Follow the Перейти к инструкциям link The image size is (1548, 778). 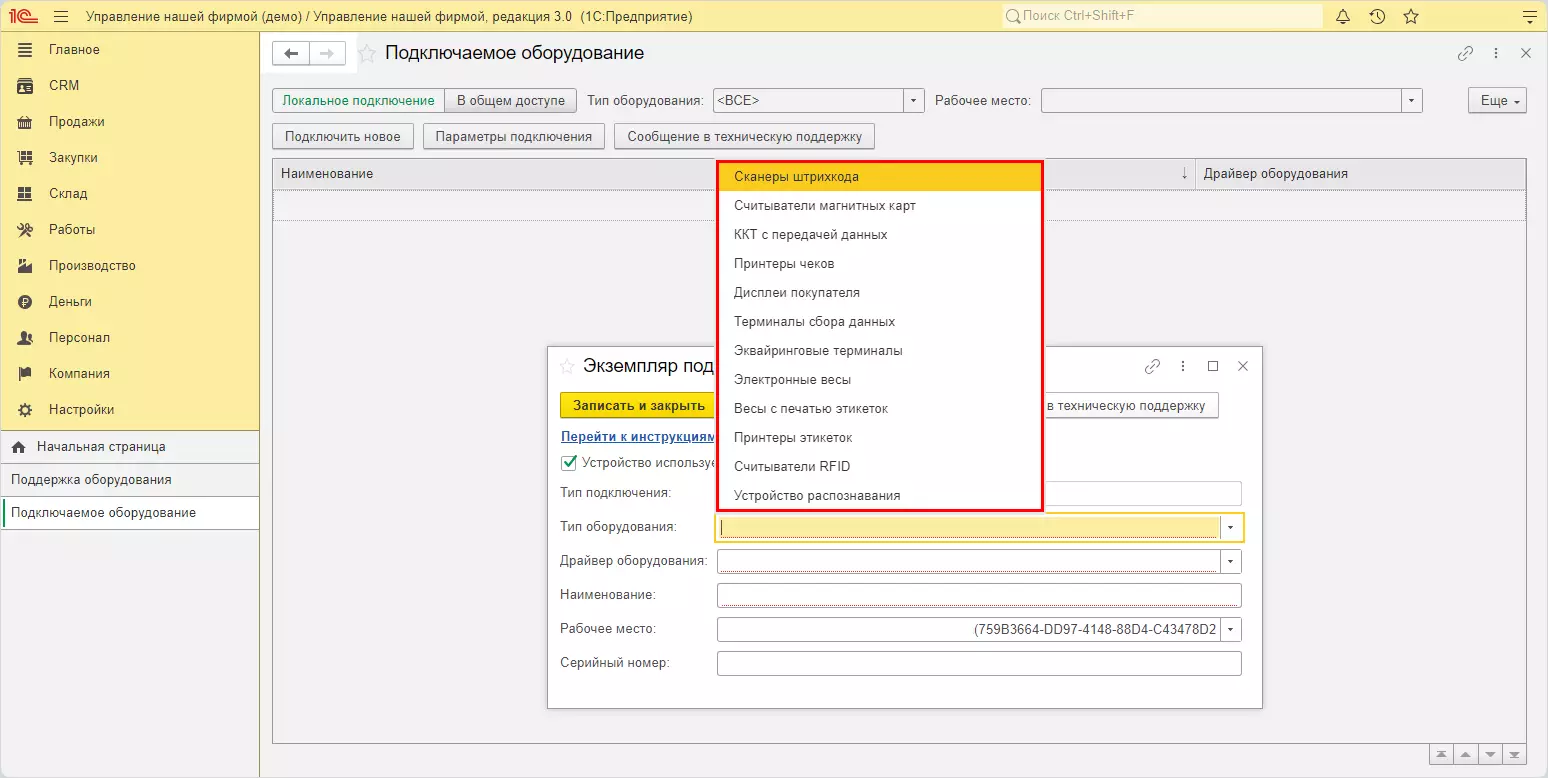(637, 437)
